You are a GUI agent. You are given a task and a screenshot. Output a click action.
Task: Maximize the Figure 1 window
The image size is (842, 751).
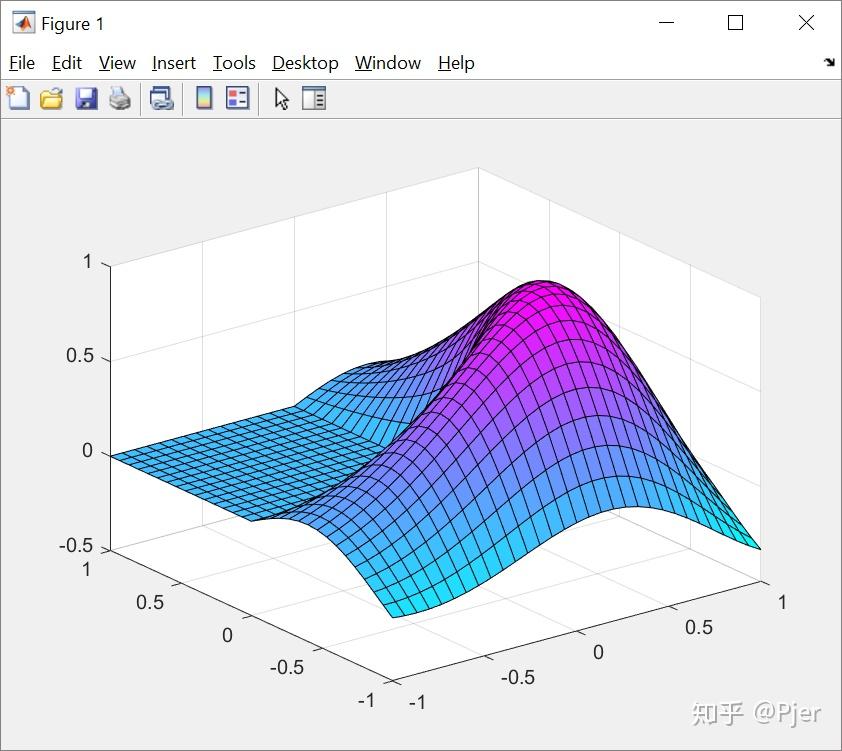point(735,23)
